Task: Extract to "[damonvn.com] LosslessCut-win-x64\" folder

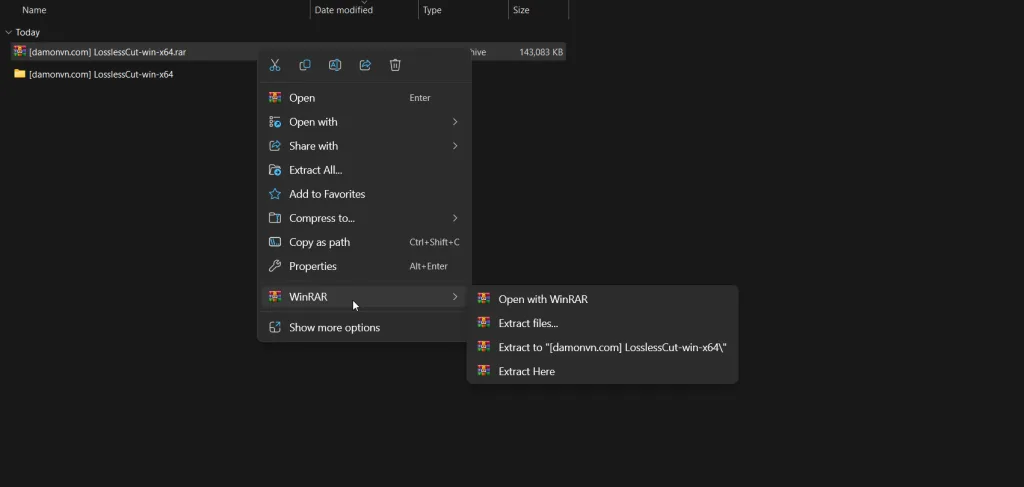Action: click(612, 347)
